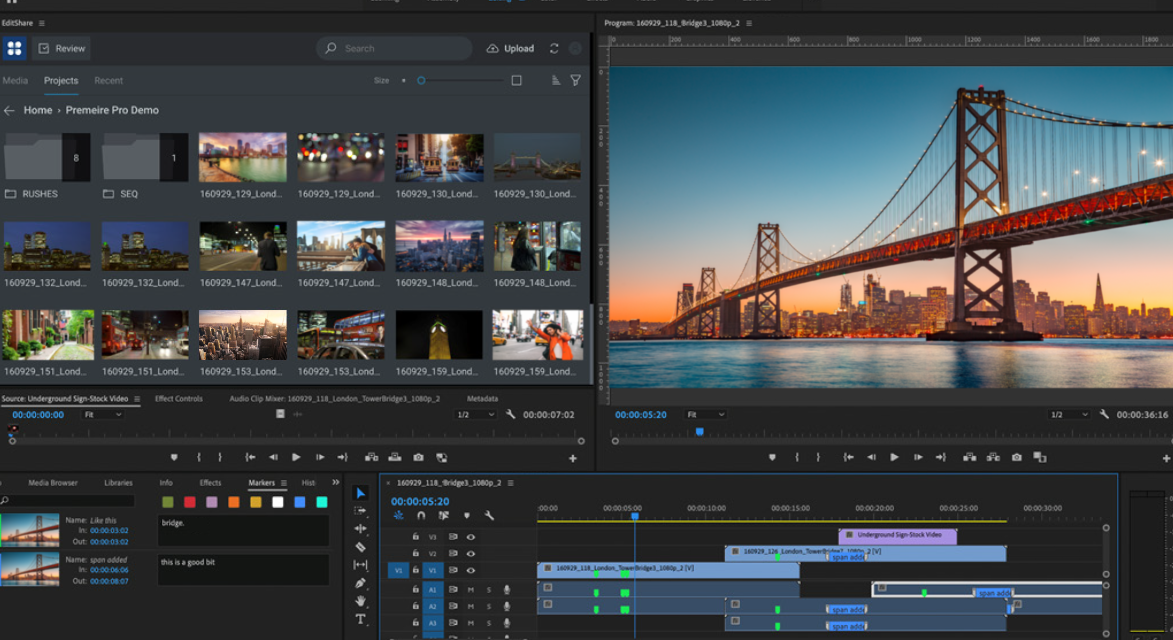Click the Insert button in Source monitor
The height and width of the screenshot is (640, 1173).
click(371, 457)
